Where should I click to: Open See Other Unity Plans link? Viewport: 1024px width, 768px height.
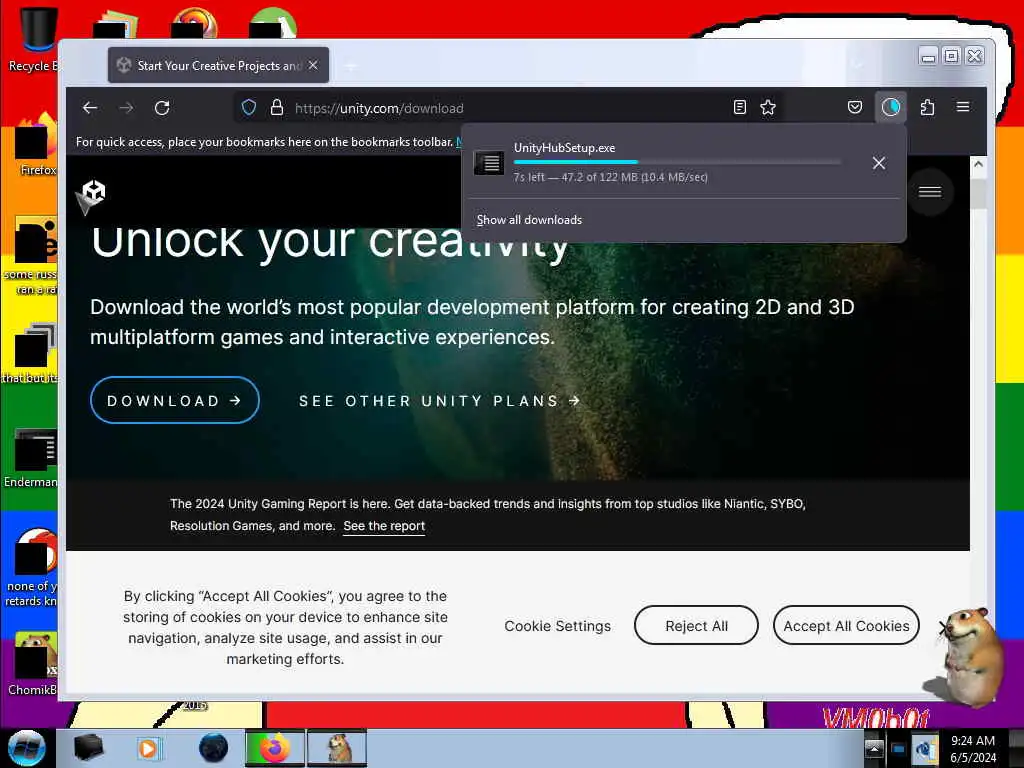[440, 400]
